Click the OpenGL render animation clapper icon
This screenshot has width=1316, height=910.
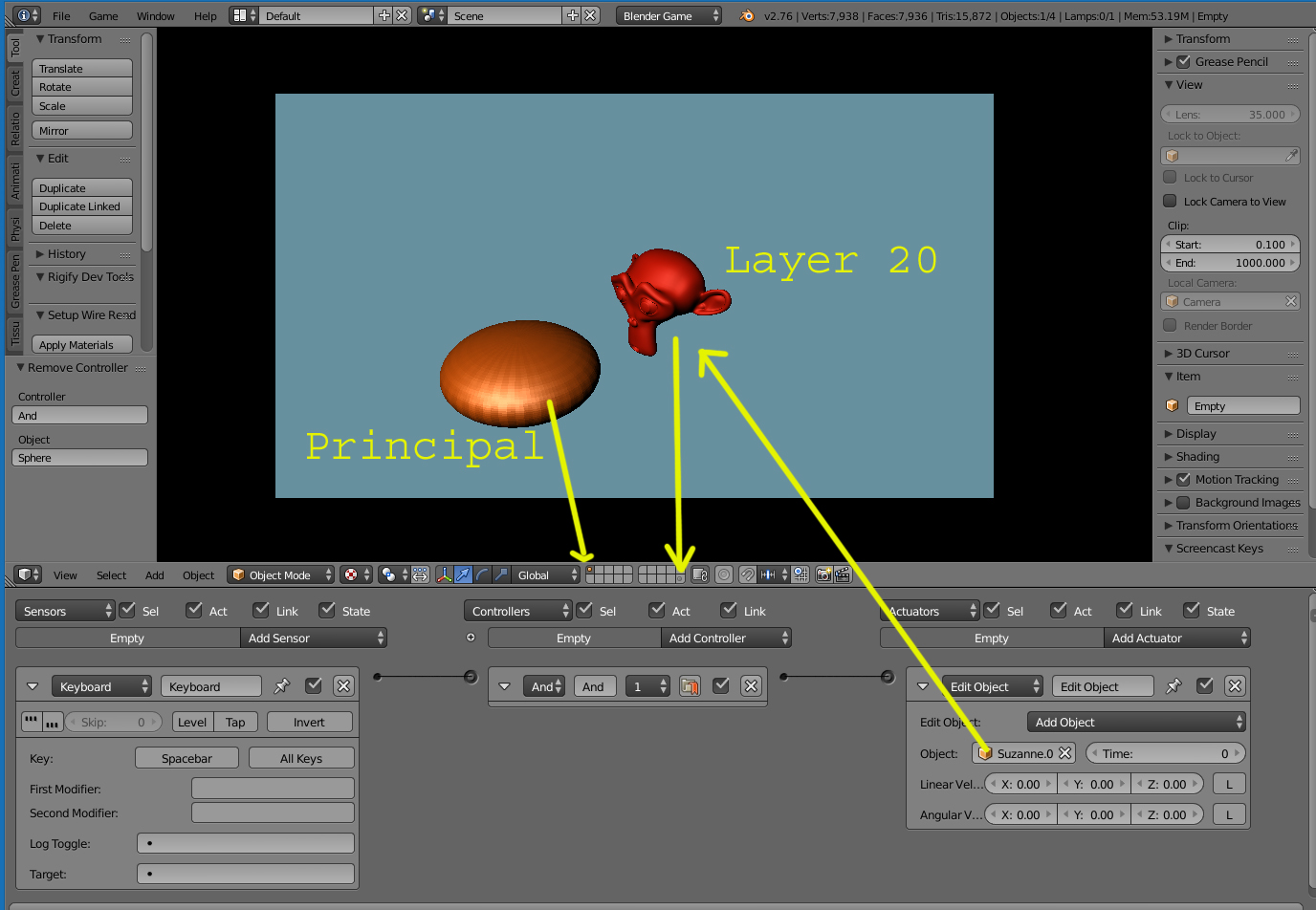tap(843, 574)
